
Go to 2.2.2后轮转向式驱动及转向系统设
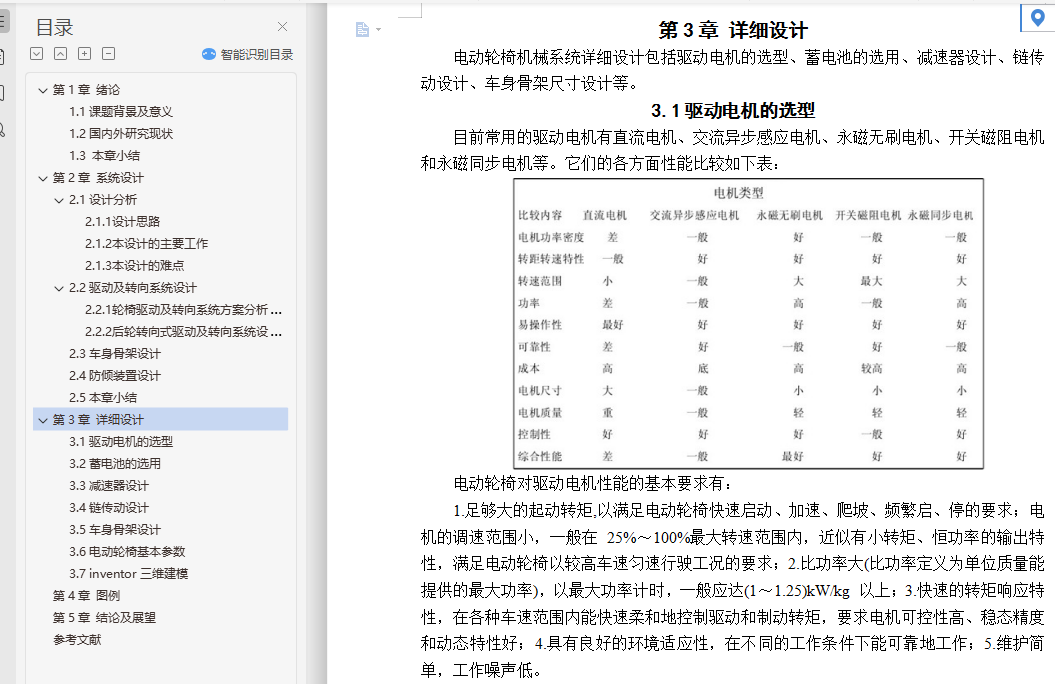pyautogui.click(x=183, y=332)
